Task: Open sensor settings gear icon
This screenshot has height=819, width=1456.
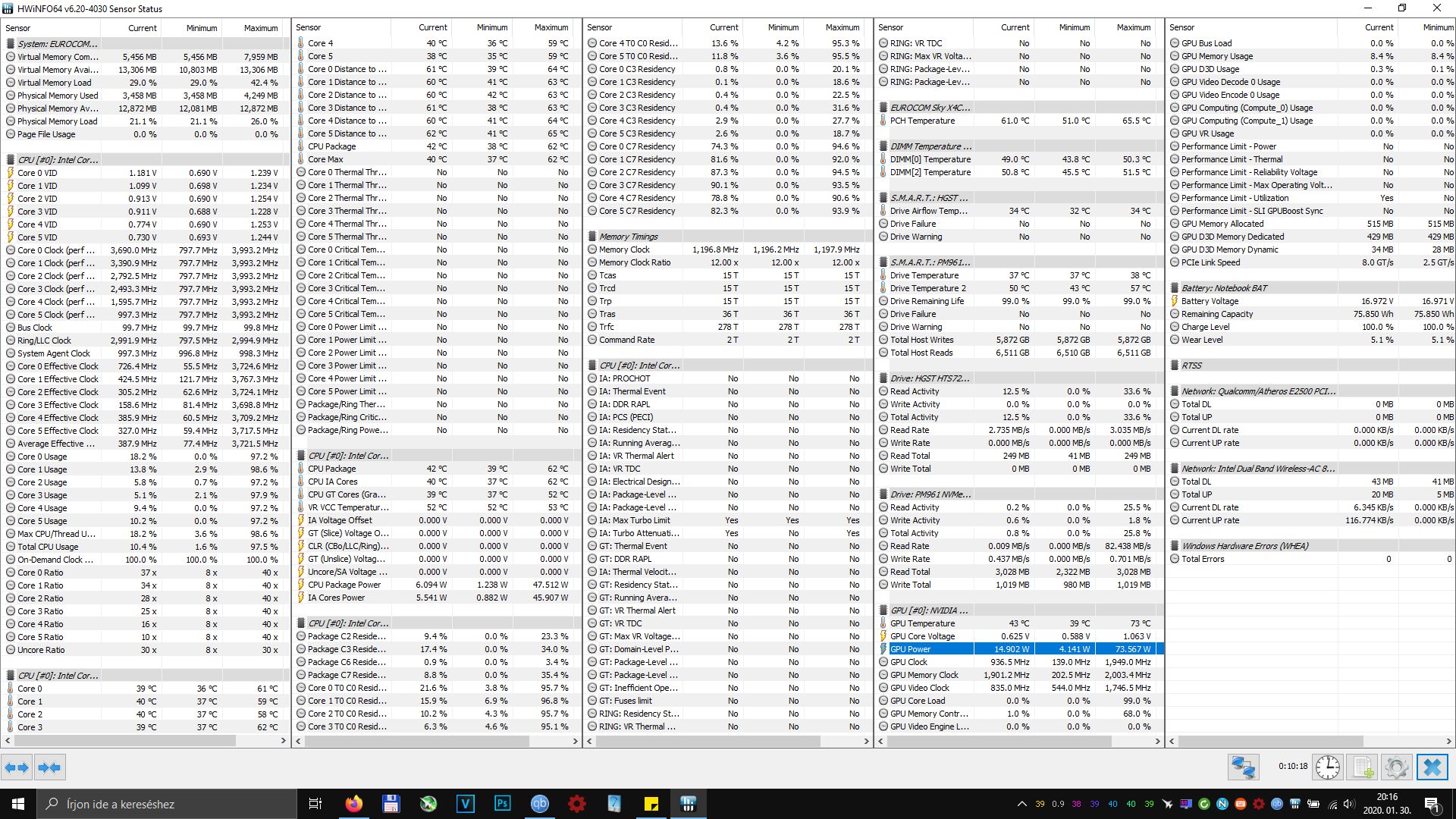Action: tap(1396, 767)
